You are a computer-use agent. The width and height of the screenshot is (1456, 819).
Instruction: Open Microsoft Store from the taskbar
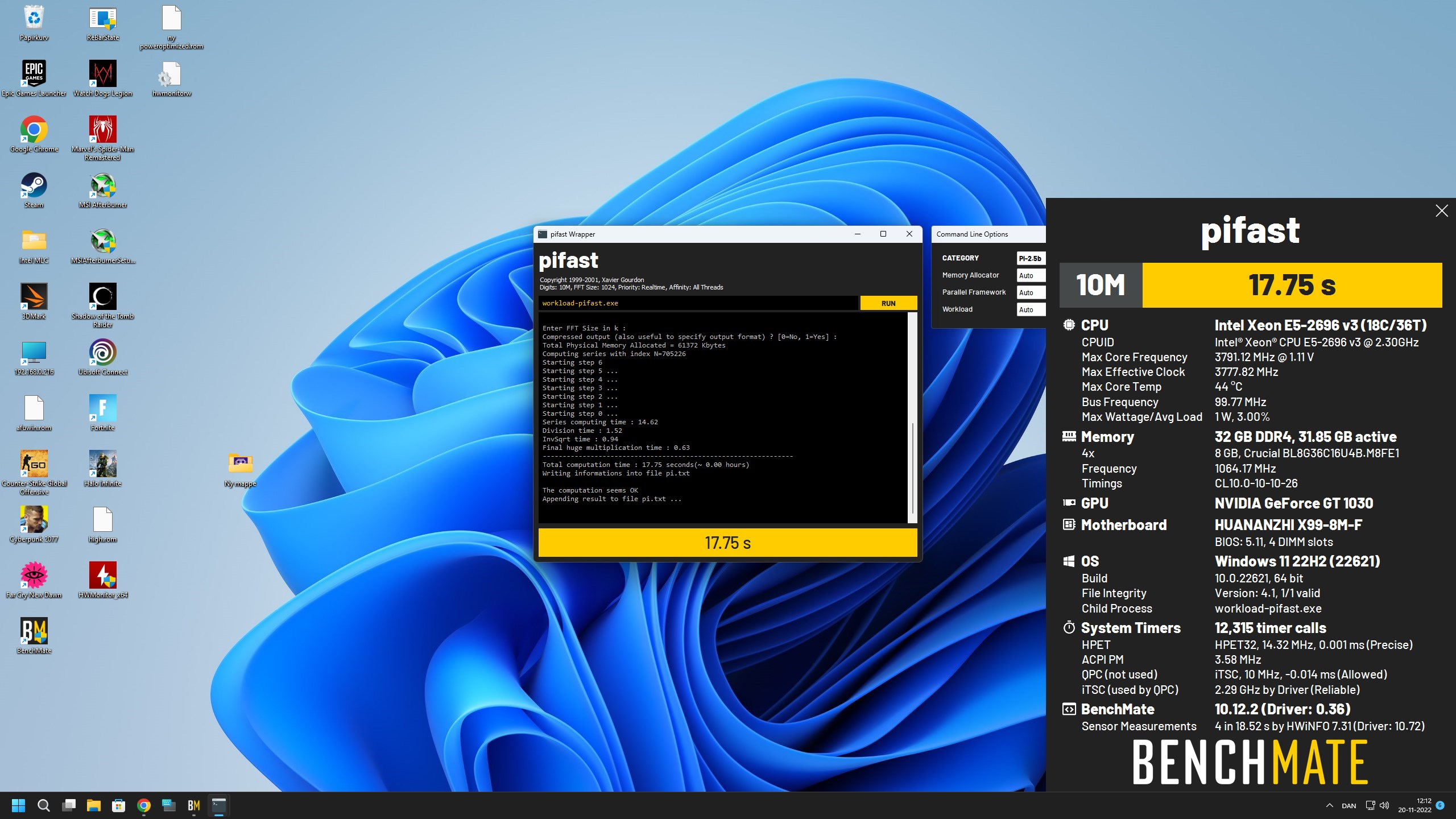click(119, 805)
